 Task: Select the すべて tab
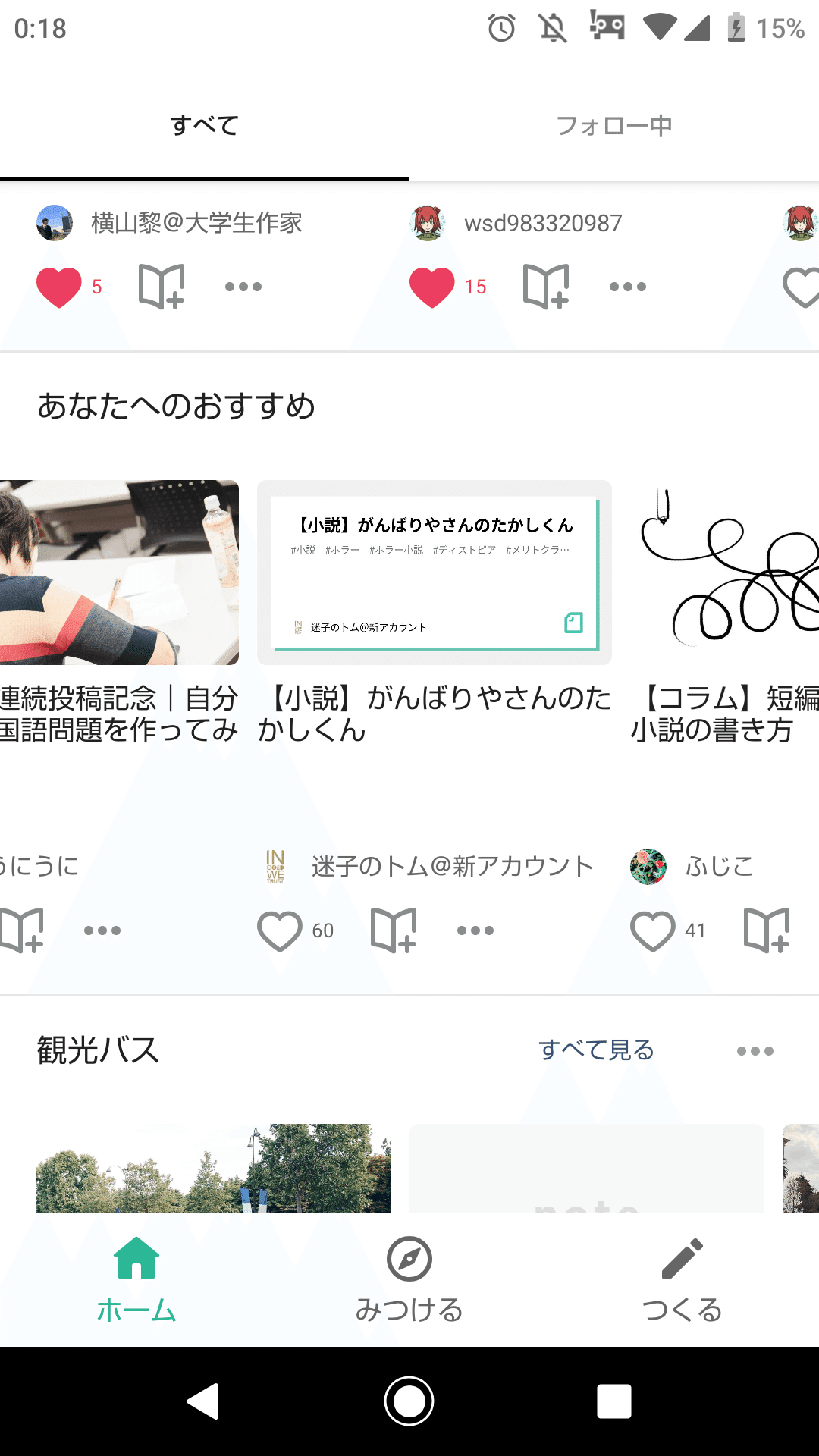[205, 125]
